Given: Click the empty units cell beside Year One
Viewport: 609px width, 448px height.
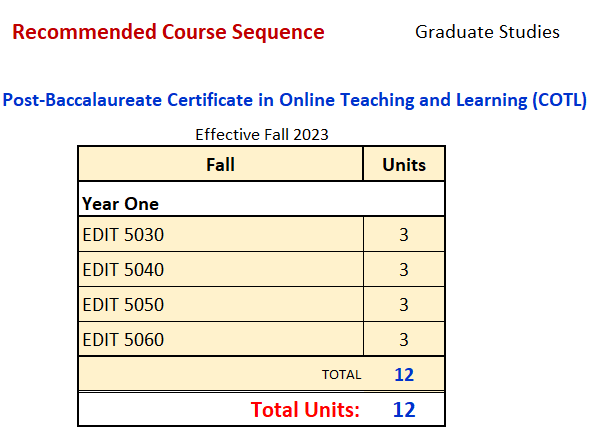Looking at the screenshot, I should (x=404, y=204).
